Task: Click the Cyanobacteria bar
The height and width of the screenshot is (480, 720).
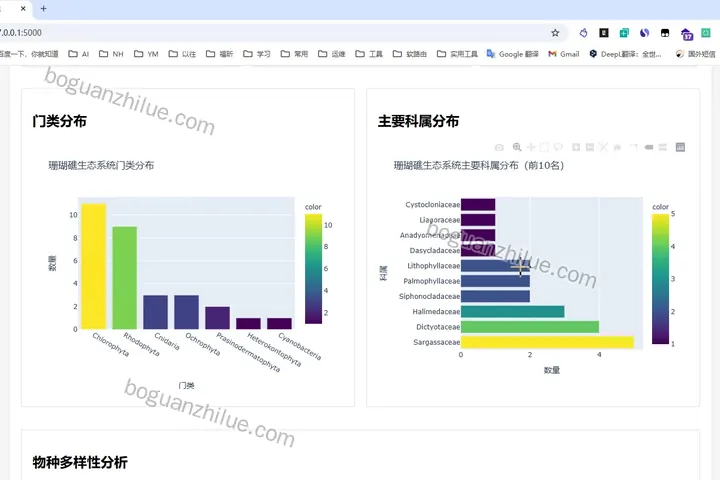Action: [279, 323]
